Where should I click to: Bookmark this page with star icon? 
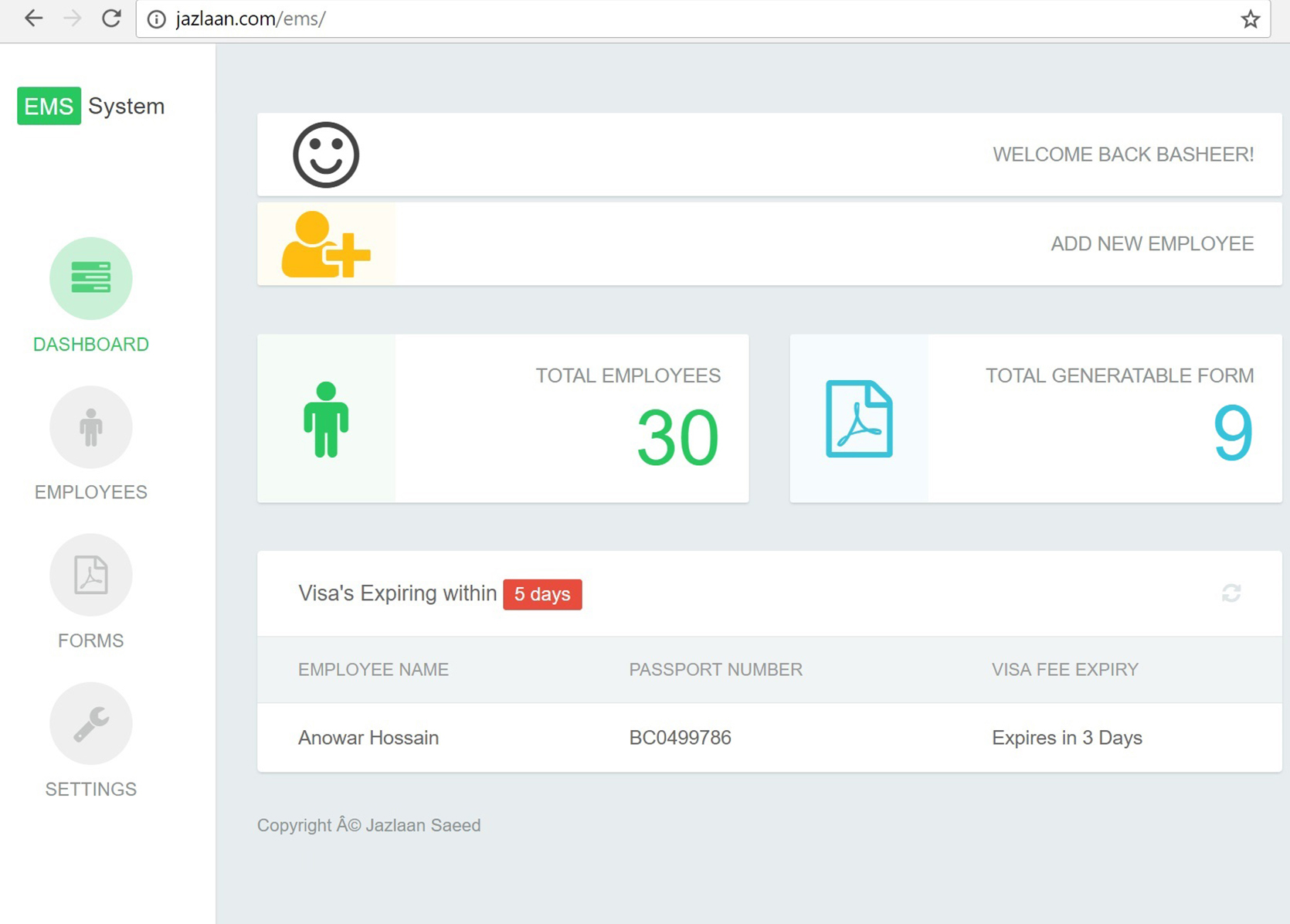pyautogui.click(x=1250, y=19)
